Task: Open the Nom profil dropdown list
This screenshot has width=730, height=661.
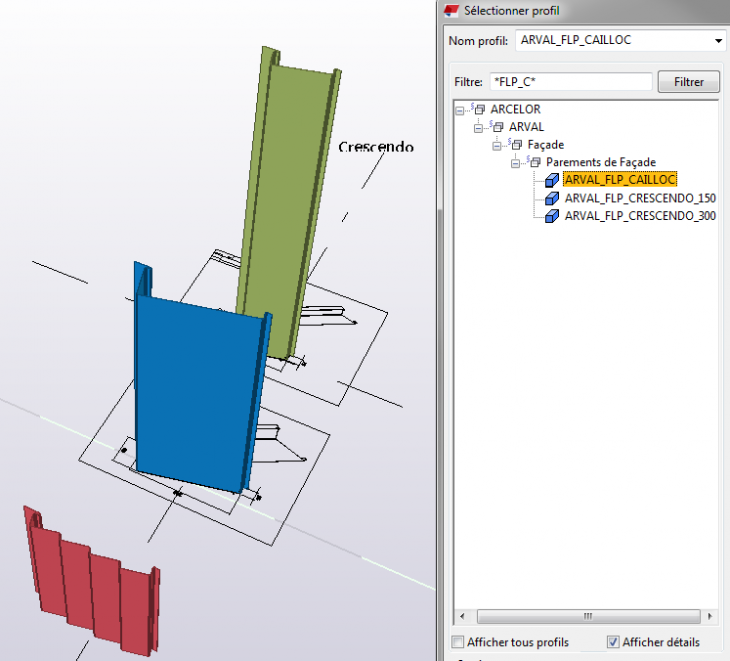Action: click(719, 41)
